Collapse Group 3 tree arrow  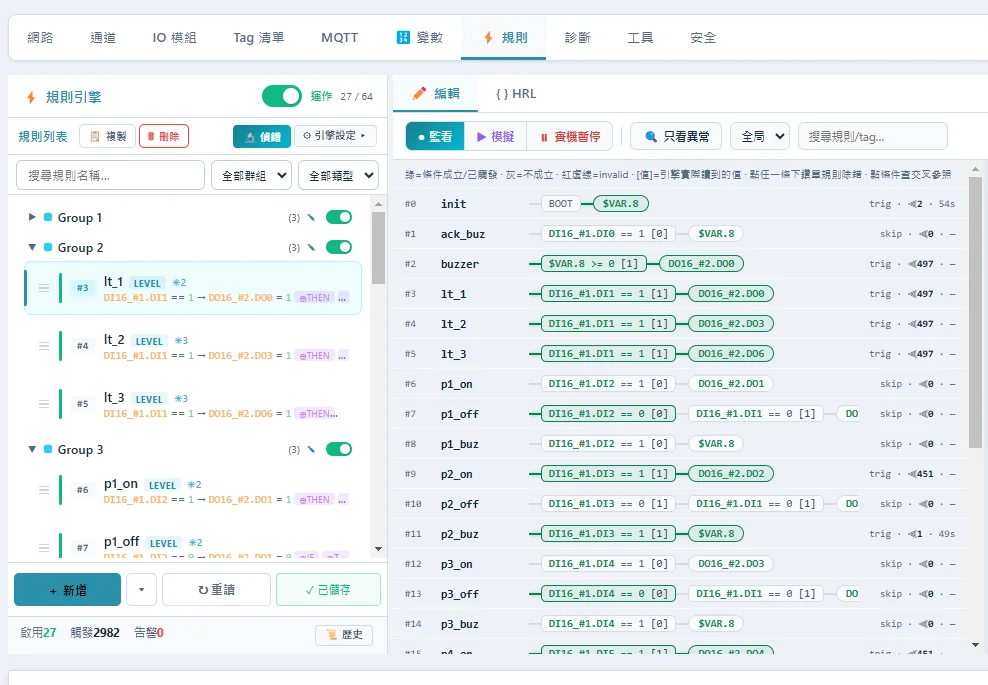coord(32,449)
